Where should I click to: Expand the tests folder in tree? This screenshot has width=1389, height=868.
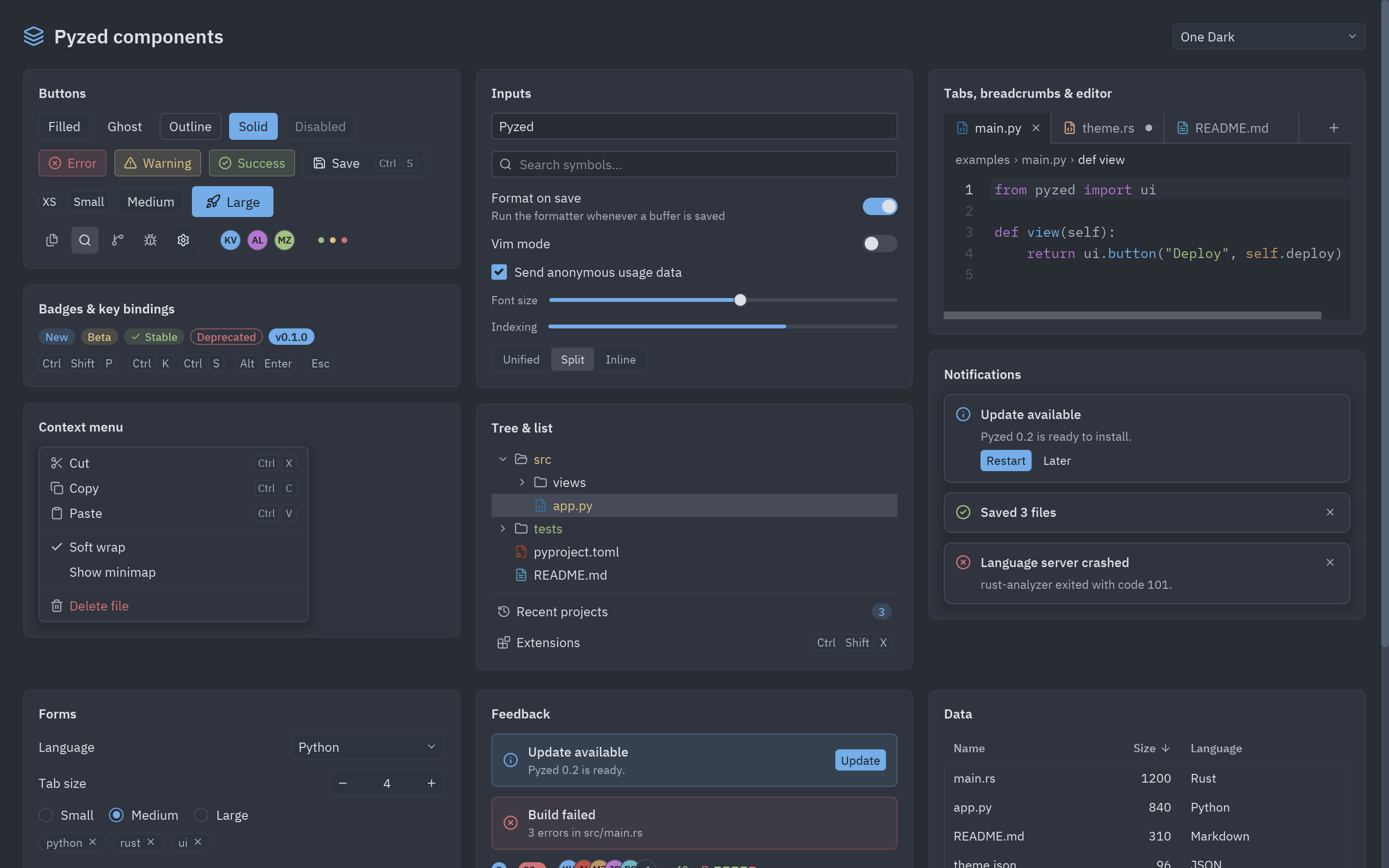click(x=503, y=529)
